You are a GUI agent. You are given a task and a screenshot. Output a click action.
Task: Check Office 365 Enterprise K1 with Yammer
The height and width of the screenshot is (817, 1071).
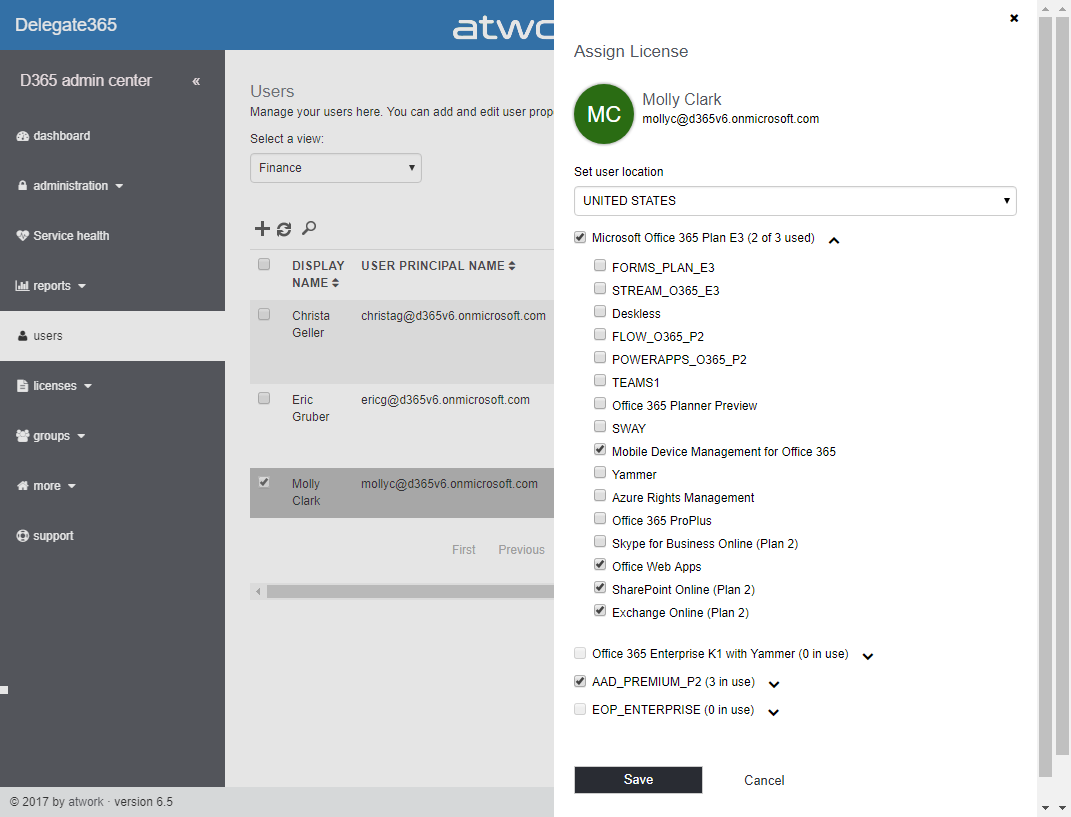[x=580, y=653]
